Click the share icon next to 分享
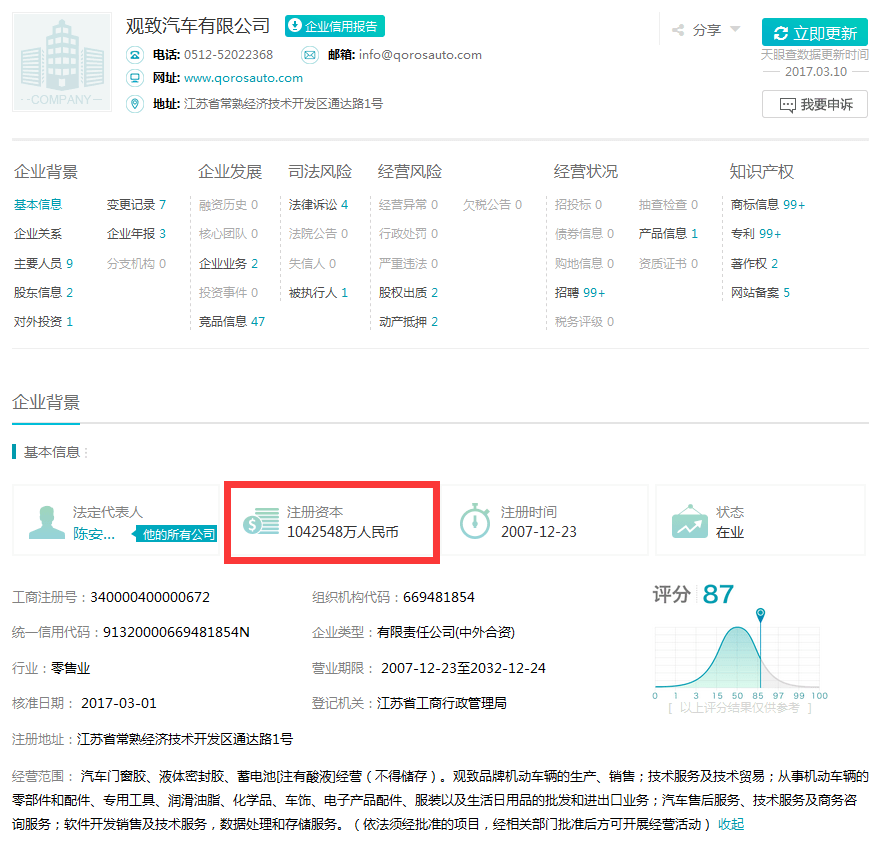This screenshot has width=888, height=857. click(x=678, y=30)
